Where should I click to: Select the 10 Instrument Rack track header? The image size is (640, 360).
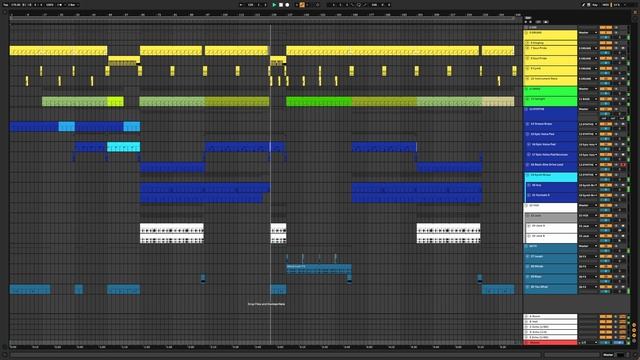coord(550,81)
